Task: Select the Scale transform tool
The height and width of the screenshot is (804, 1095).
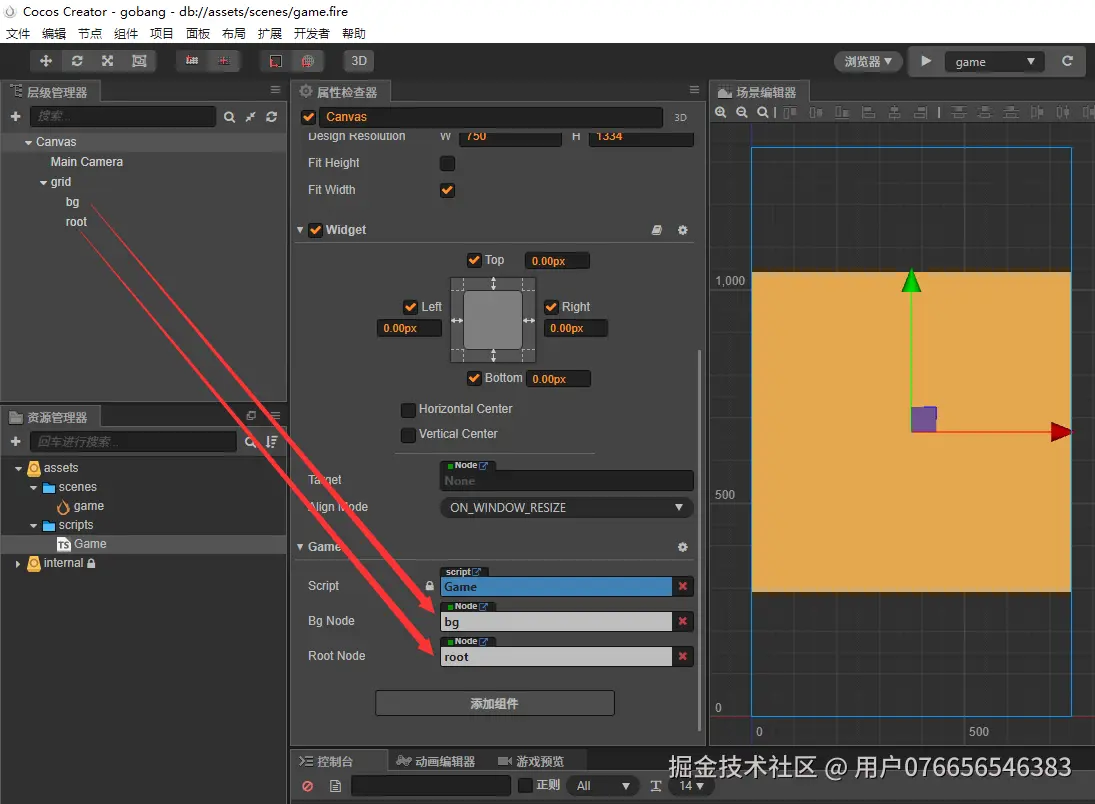Action: point(108,61)
